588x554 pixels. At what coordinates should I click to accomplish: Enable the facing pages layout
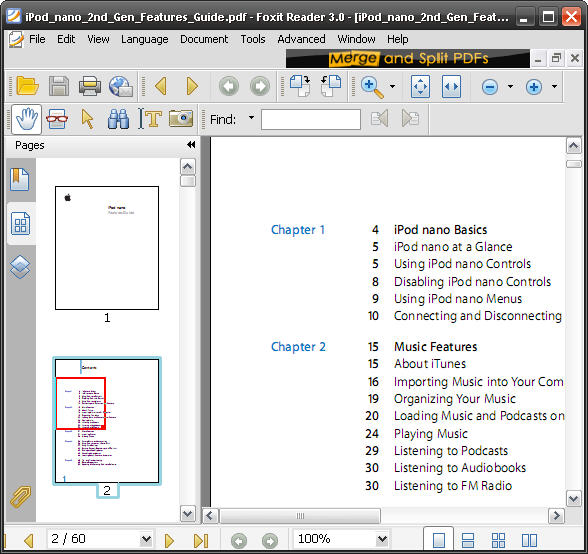click(x=530, y=540)
